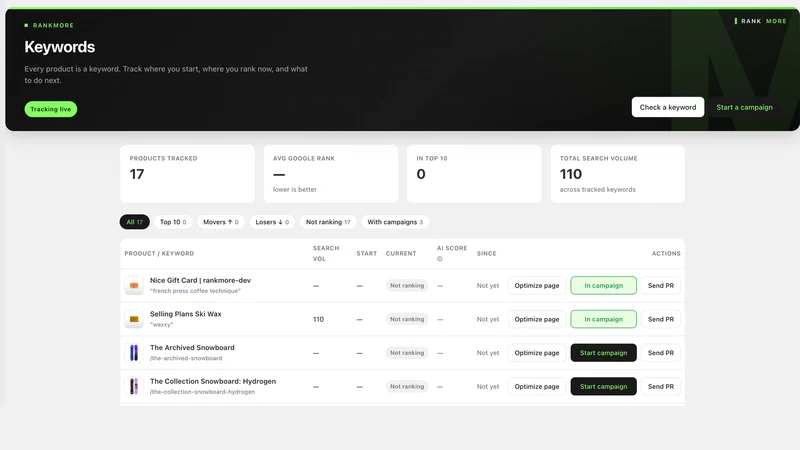Filter by Top 10 keywords

(x=172, y=222)
